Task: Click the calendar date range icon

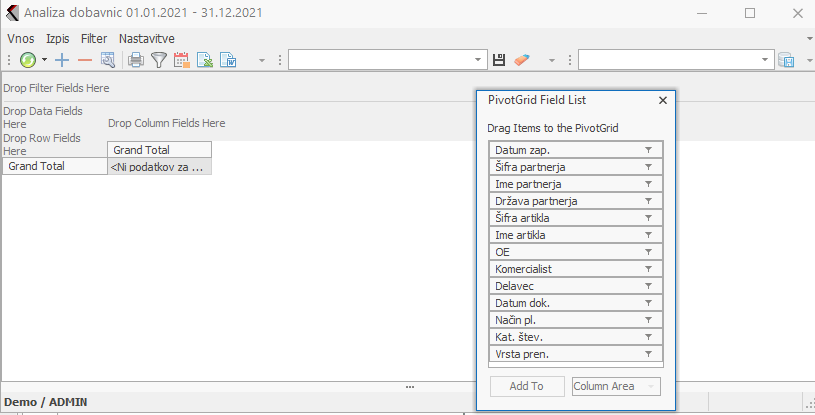Action: click(182, 61)
